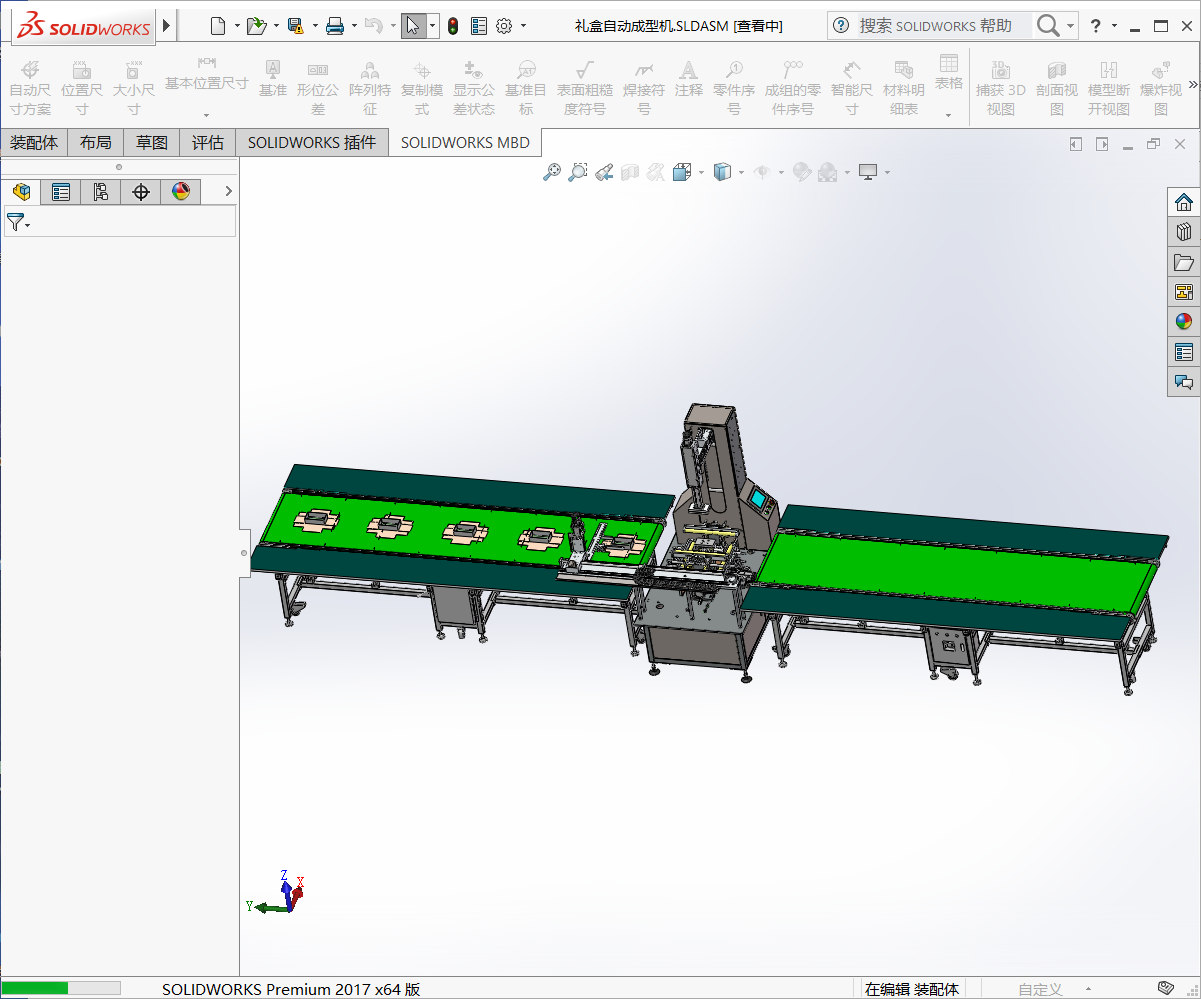This screenshot has height=999, width=1201.
Task: Switch to the 布局 tab
Action: point(96,143)
